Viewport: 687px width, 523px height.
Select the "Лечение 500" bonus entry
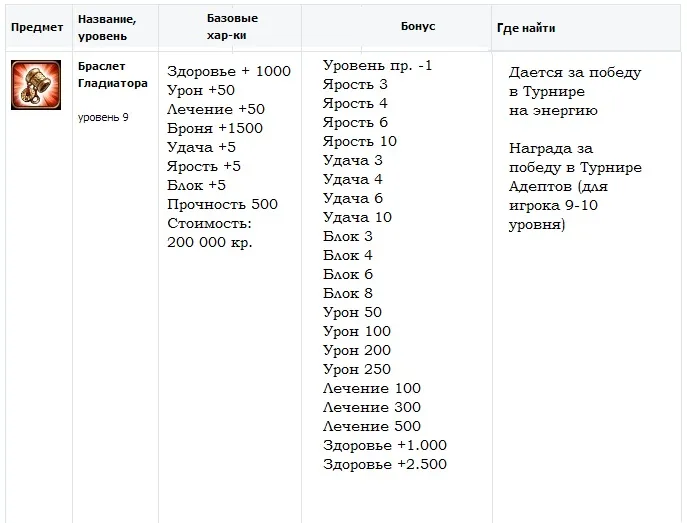click(x=372, y=426)
